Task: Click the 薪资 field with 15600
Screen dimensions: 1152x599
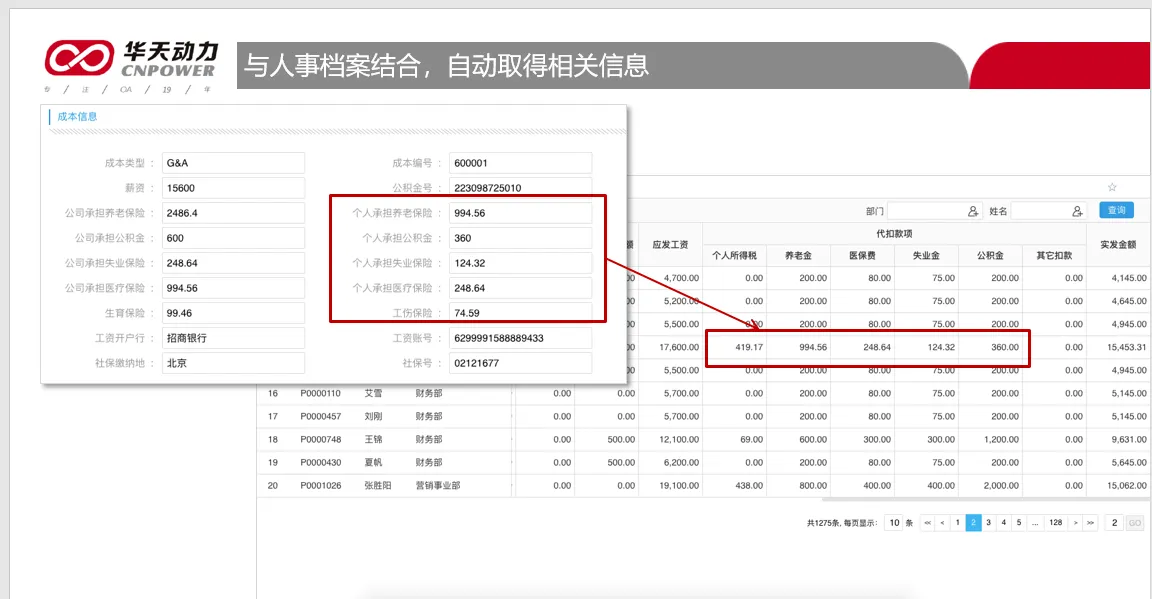Action: pos(233,188)
